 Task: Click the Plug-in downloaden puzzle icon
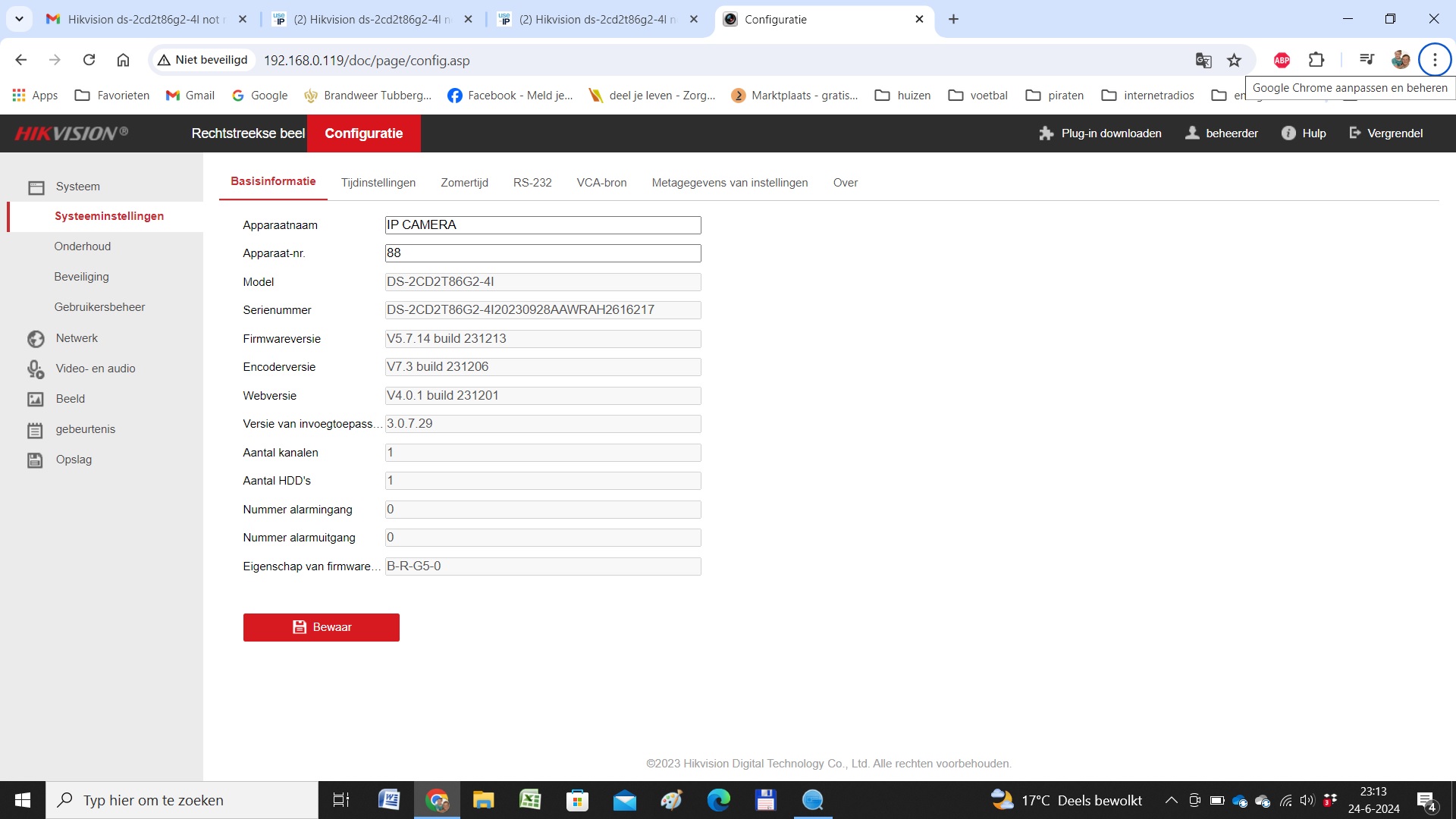(x=1046, y=133)
